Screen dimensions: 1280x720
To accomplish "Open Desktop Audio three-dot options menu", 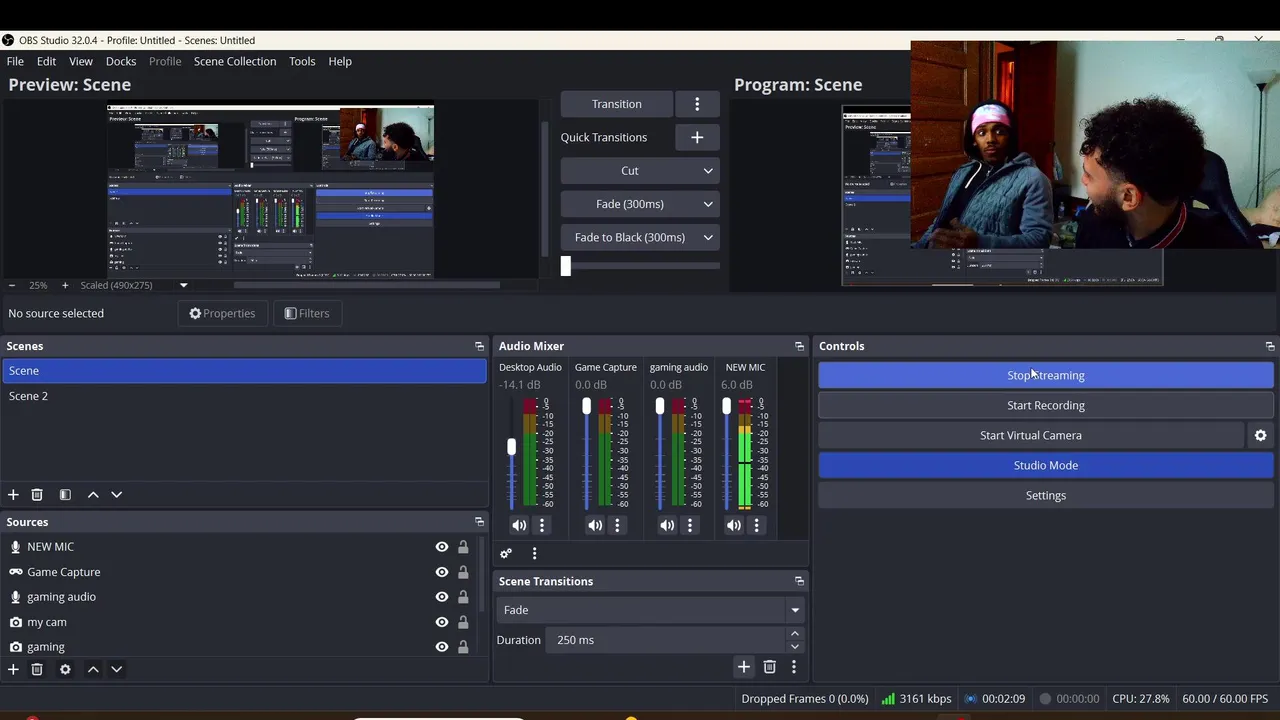I will click(542, 525).
